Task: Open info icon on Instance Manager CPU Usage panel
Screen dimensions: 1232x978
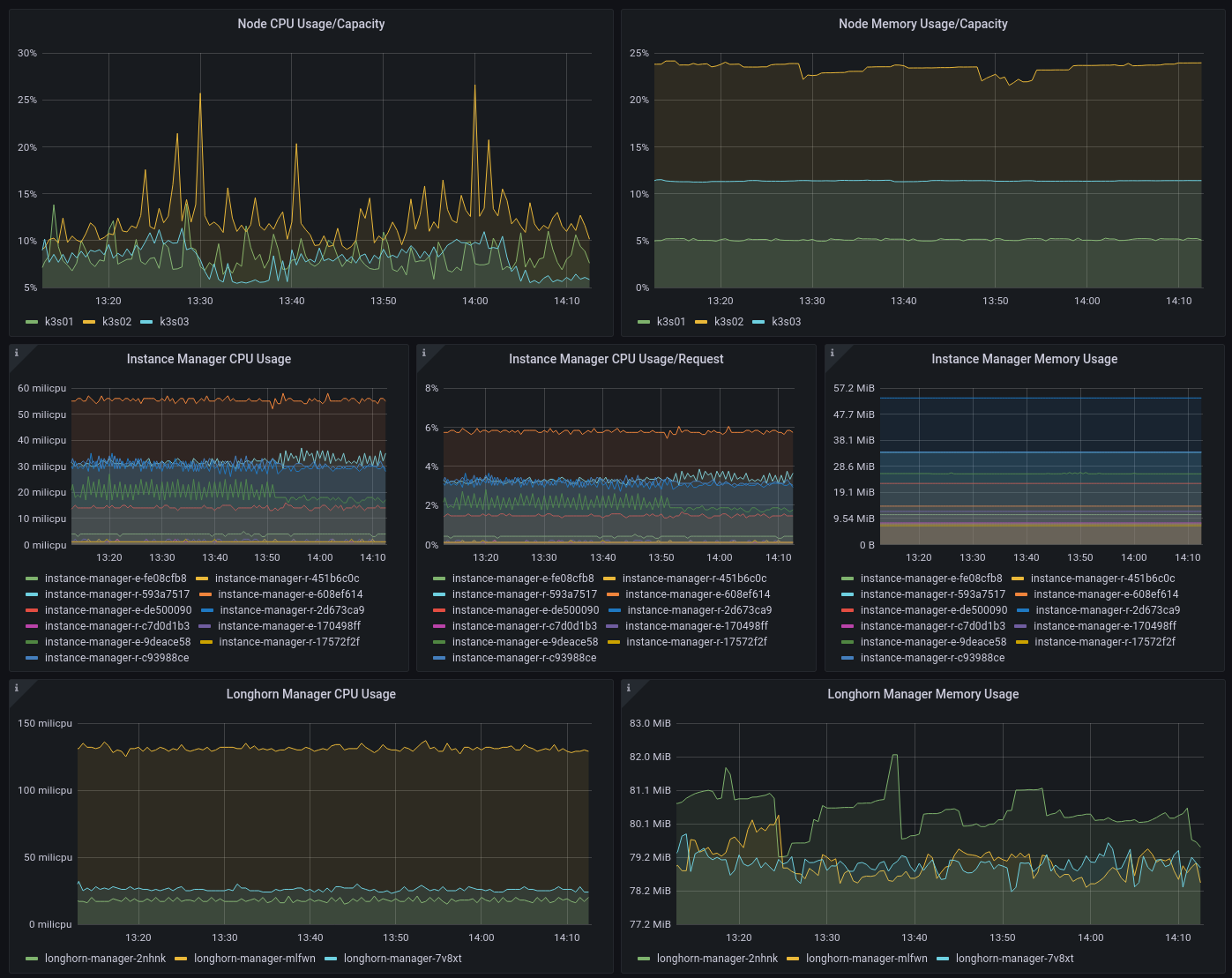Action: (x=17, y=353)
